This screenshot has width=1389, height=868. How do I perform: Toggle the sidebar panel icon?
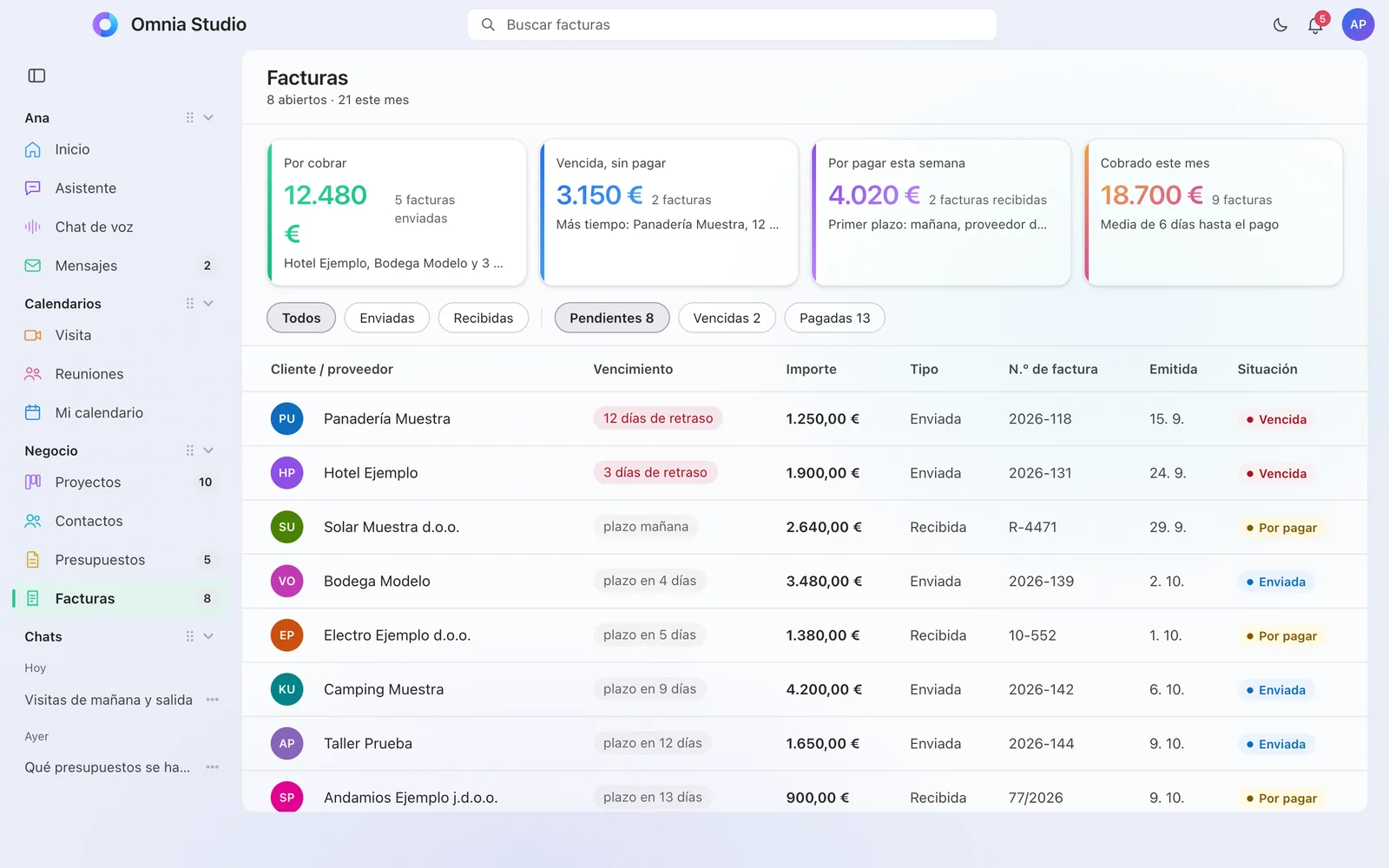(x=36, y=76)
